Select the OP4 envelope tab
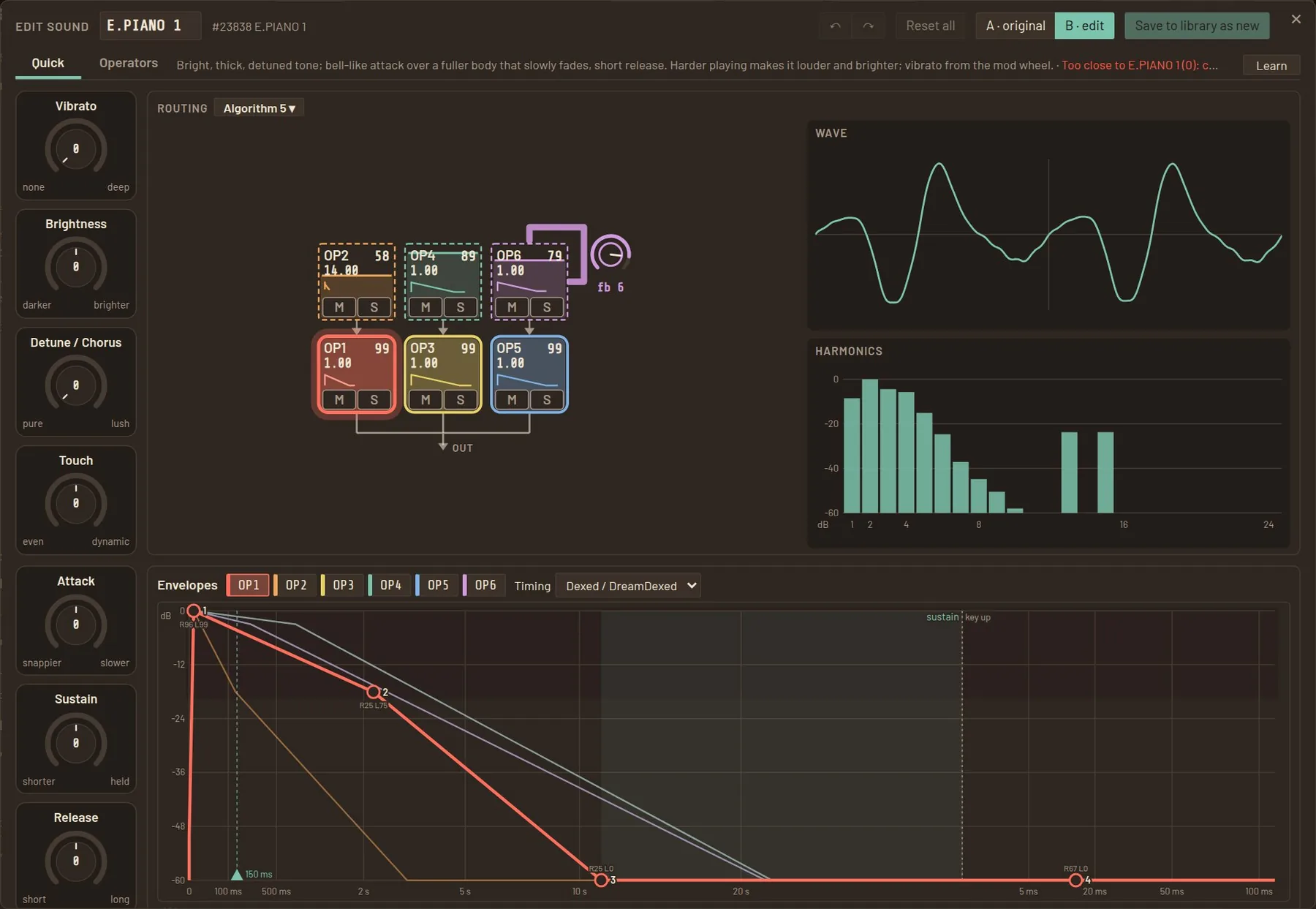The image size is (1316, 909). tap(390, 585)
